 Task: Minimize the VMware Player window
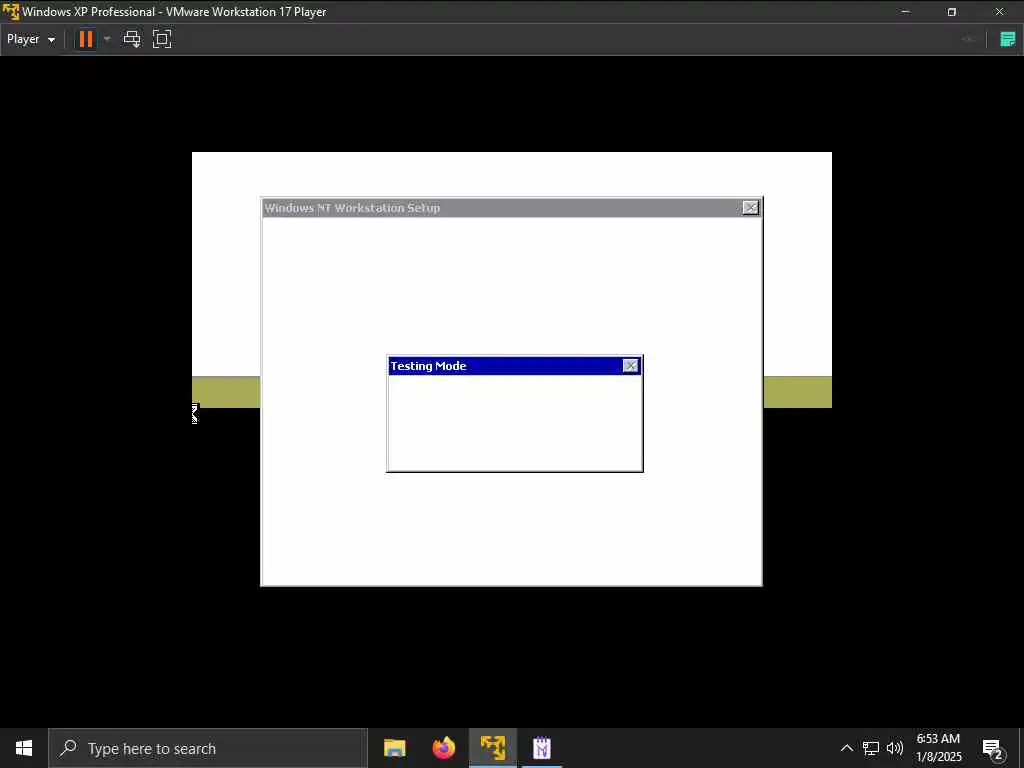click(x=905, y=12)
